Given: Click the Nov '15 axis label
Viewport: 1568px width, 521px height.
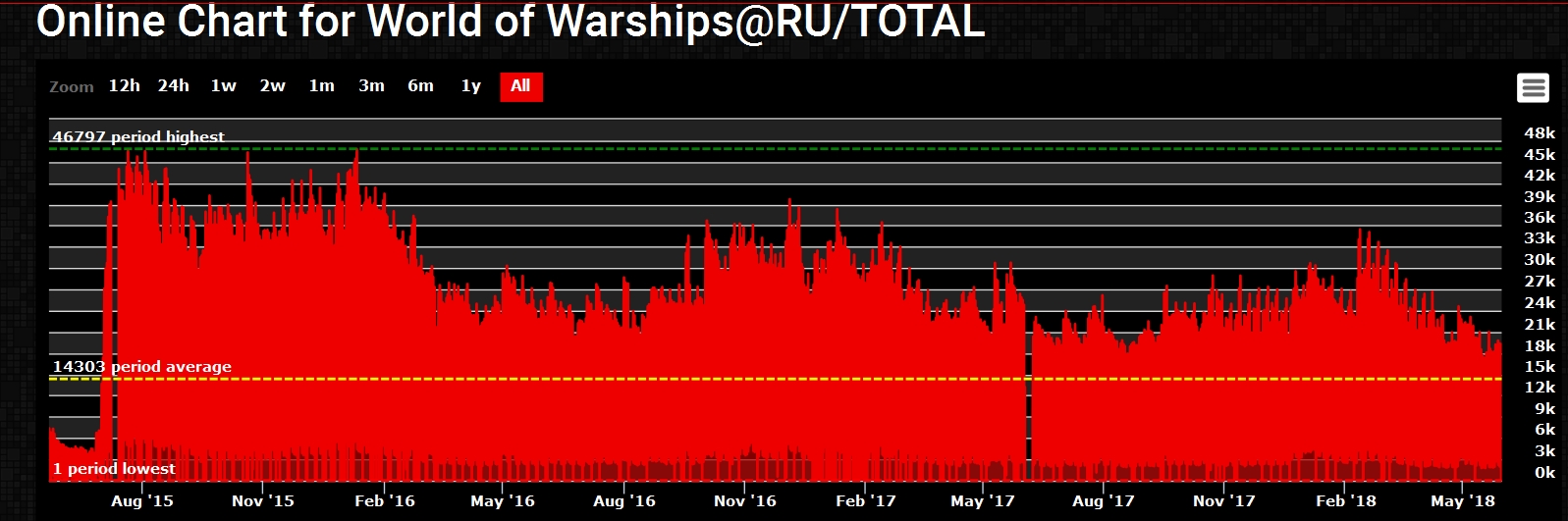Looking at the screenshot, I should click(x=263, y=500).
